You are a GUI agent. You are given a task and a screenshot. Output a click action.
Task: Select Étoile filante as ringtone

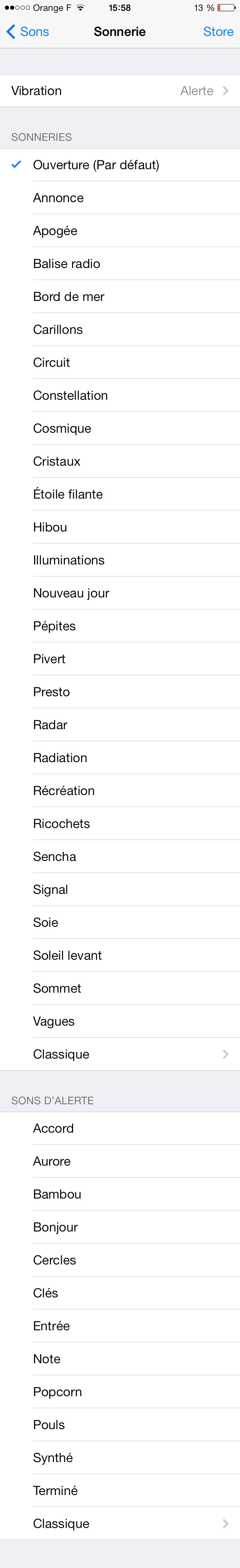120,494
